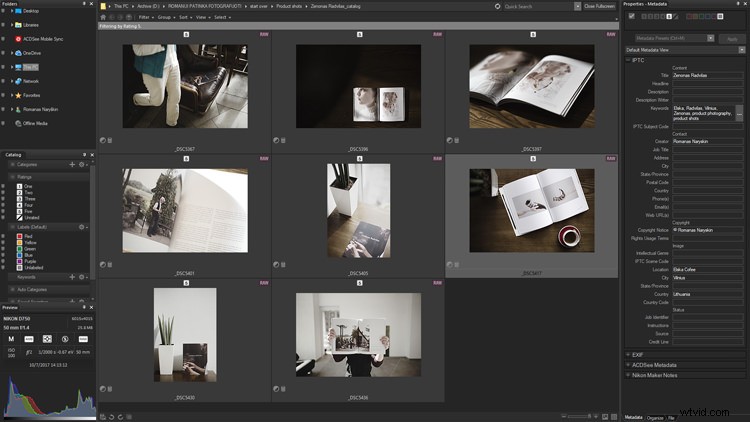Click the red color label swatch in Properties

(689, 16)
